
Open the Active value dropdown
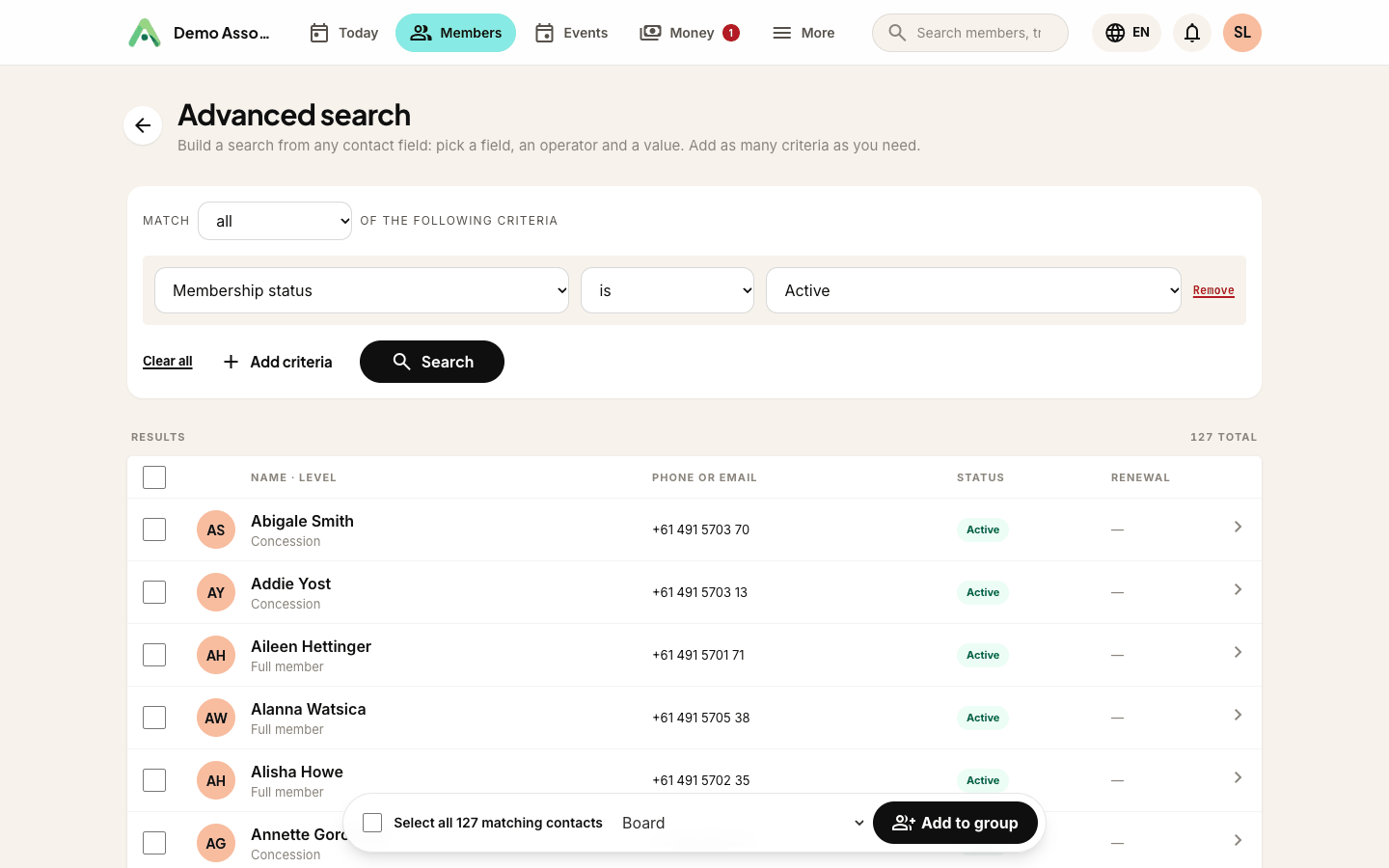coord(973,290)
